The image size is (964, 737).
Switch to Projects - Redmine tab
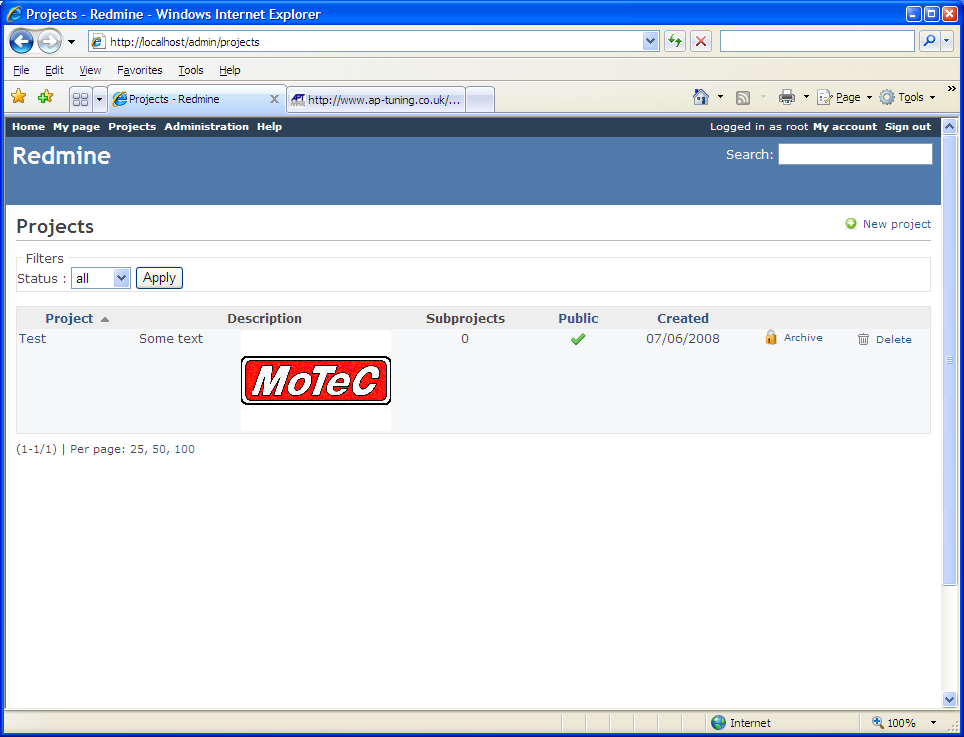click(x=189, y=99)
